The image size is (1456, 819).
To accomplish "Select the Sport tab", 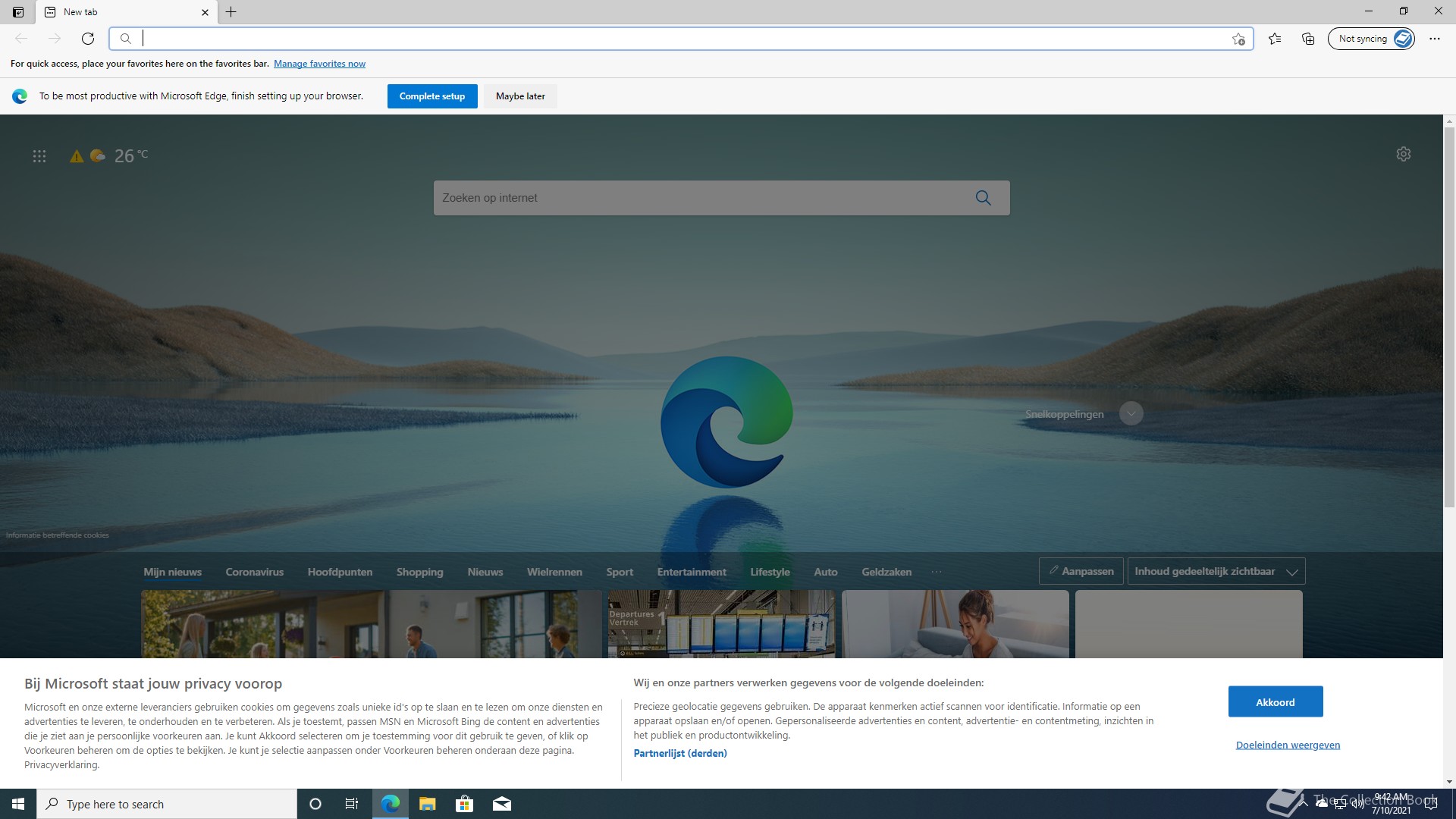I will click(x=620, y=572).
